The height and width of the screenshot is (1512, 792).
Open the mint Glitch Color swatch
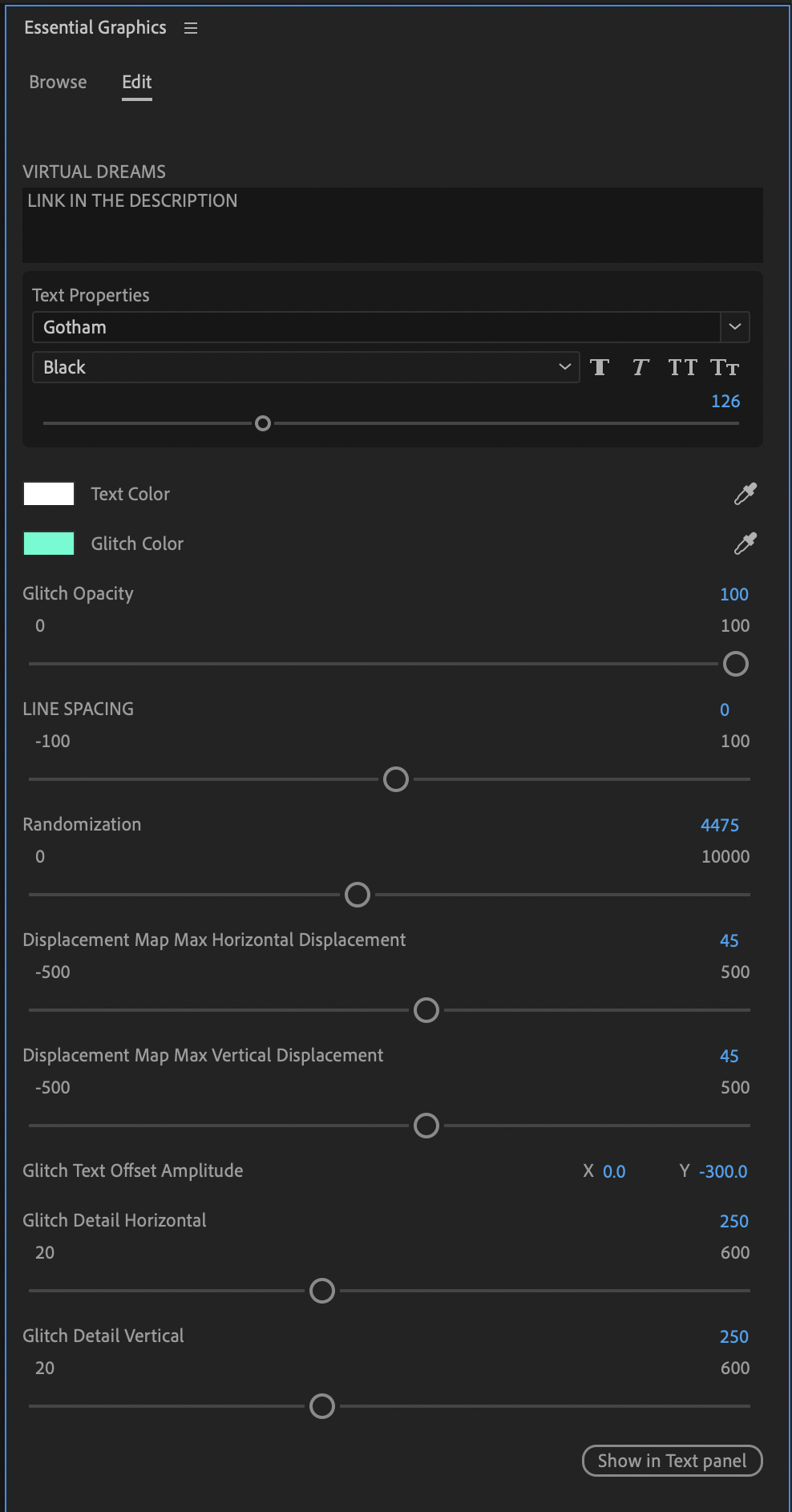(49, 544)
